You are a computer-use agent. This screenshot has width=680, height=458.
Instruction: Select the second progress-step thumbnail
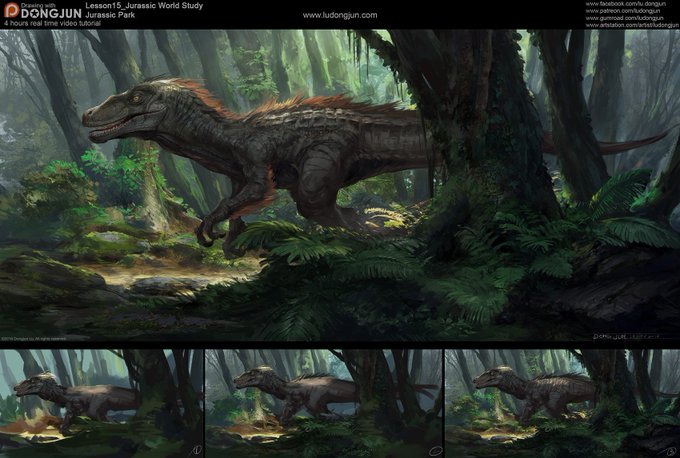tap(324, 403)
